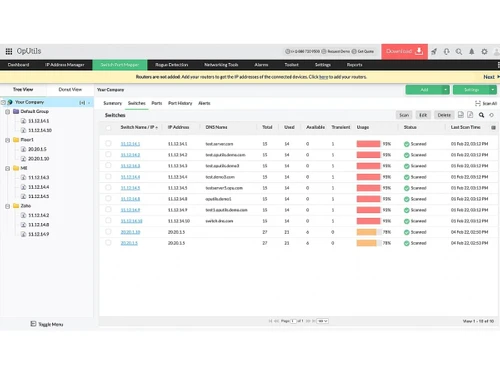Viewport: 500px width, 375px height.
Task: Click the Floor1 folder icon
Action: [x=16, y=140]
